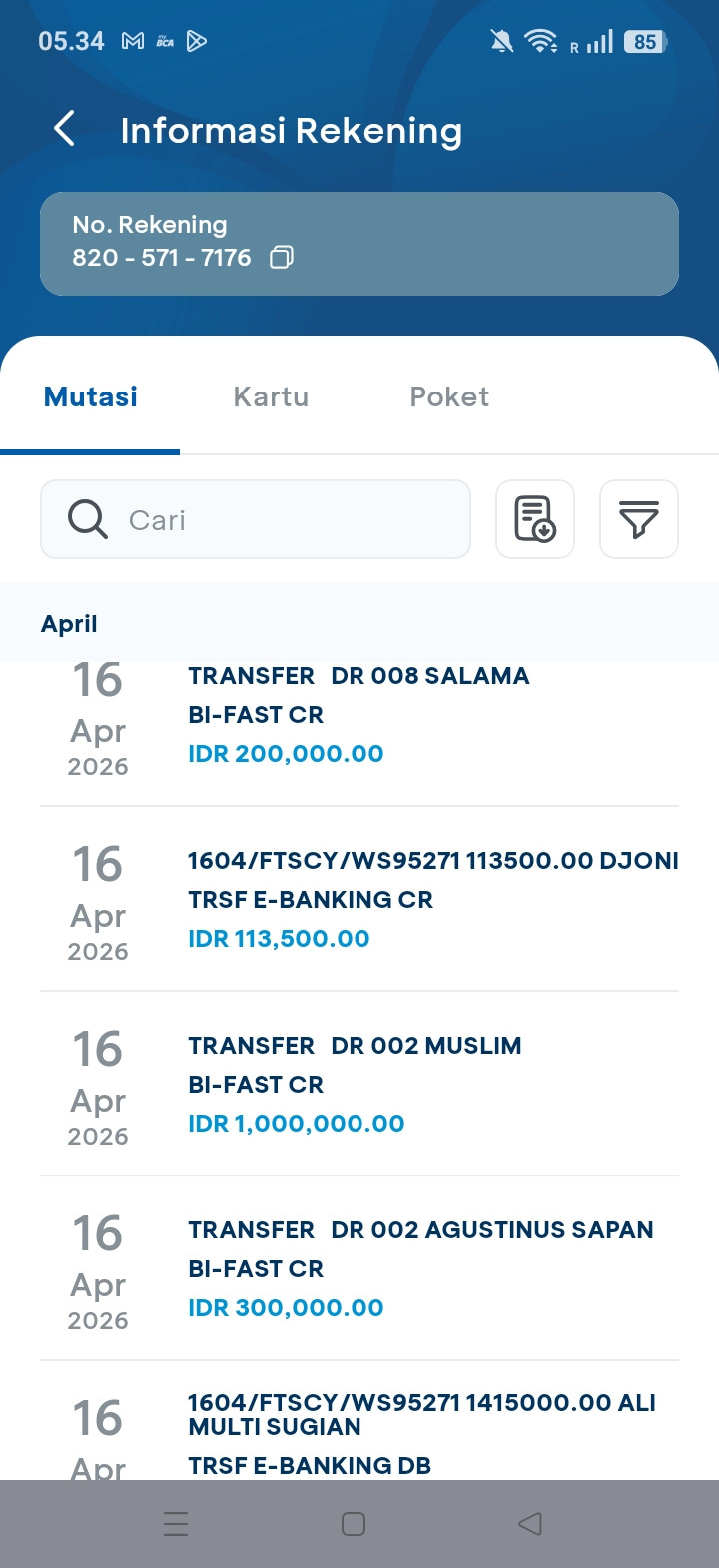Screen dimensions: 719x1568
Task: Tap the back arrow icon
Action: 65,130
